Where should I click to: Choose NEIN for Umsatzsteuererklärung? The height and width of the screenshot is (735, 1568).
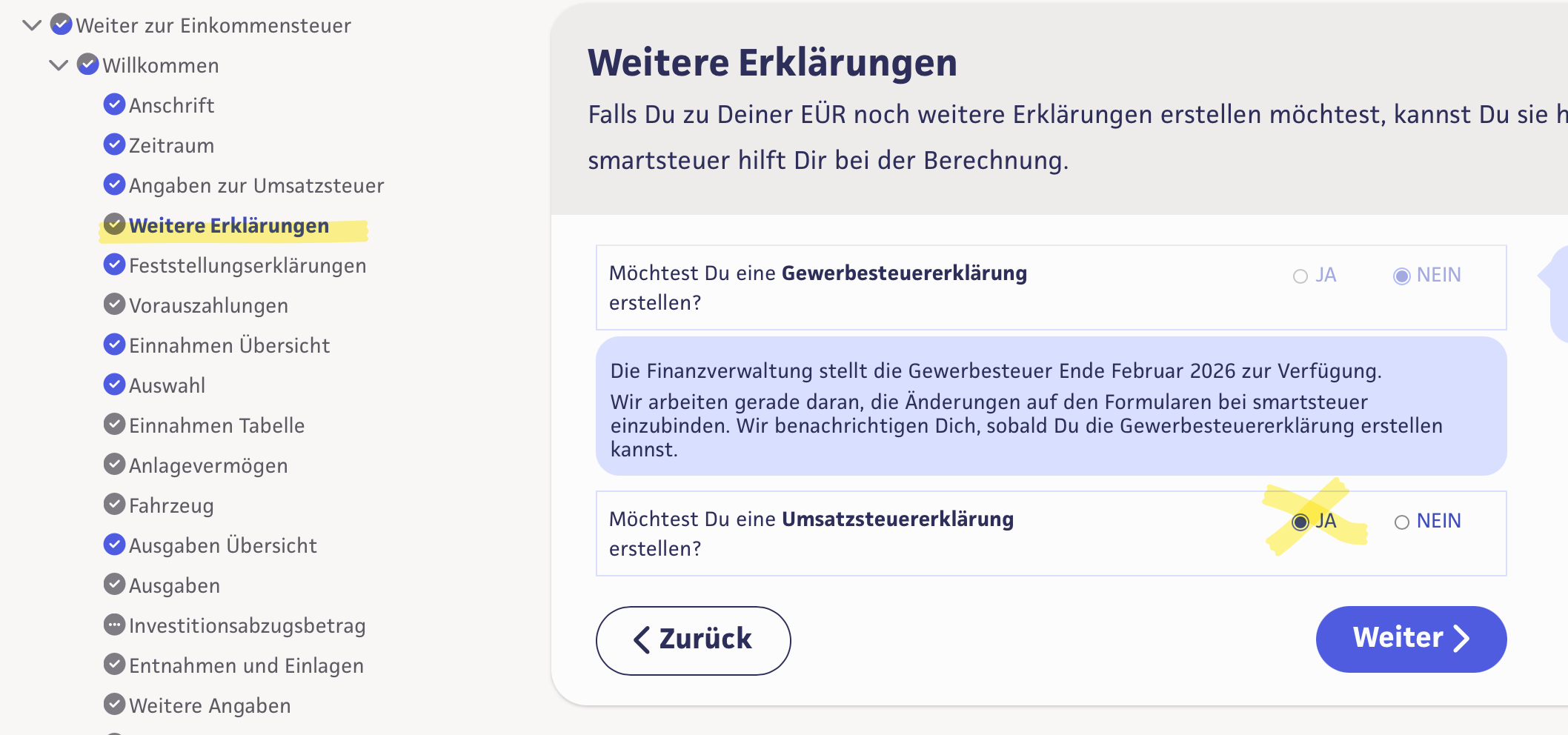click(x=1401, y=522)
